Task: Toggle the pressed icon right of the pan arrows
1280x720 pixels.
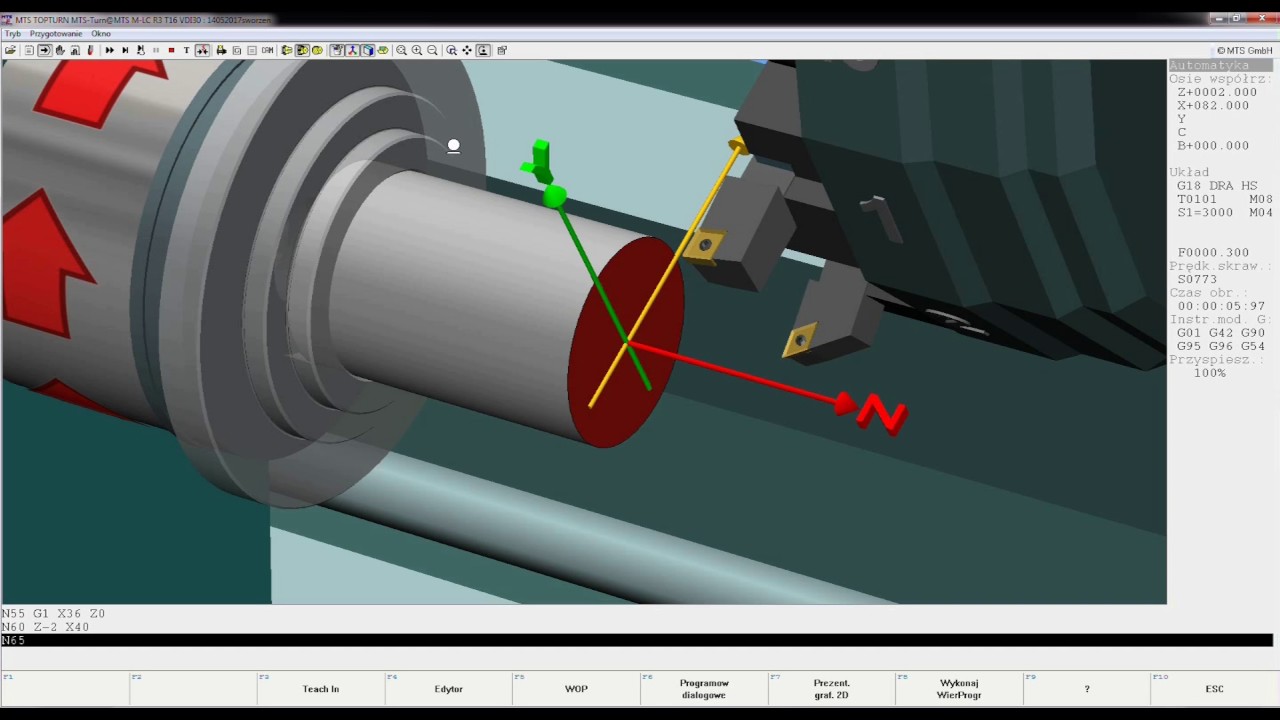Action: [x=483, y=50]
